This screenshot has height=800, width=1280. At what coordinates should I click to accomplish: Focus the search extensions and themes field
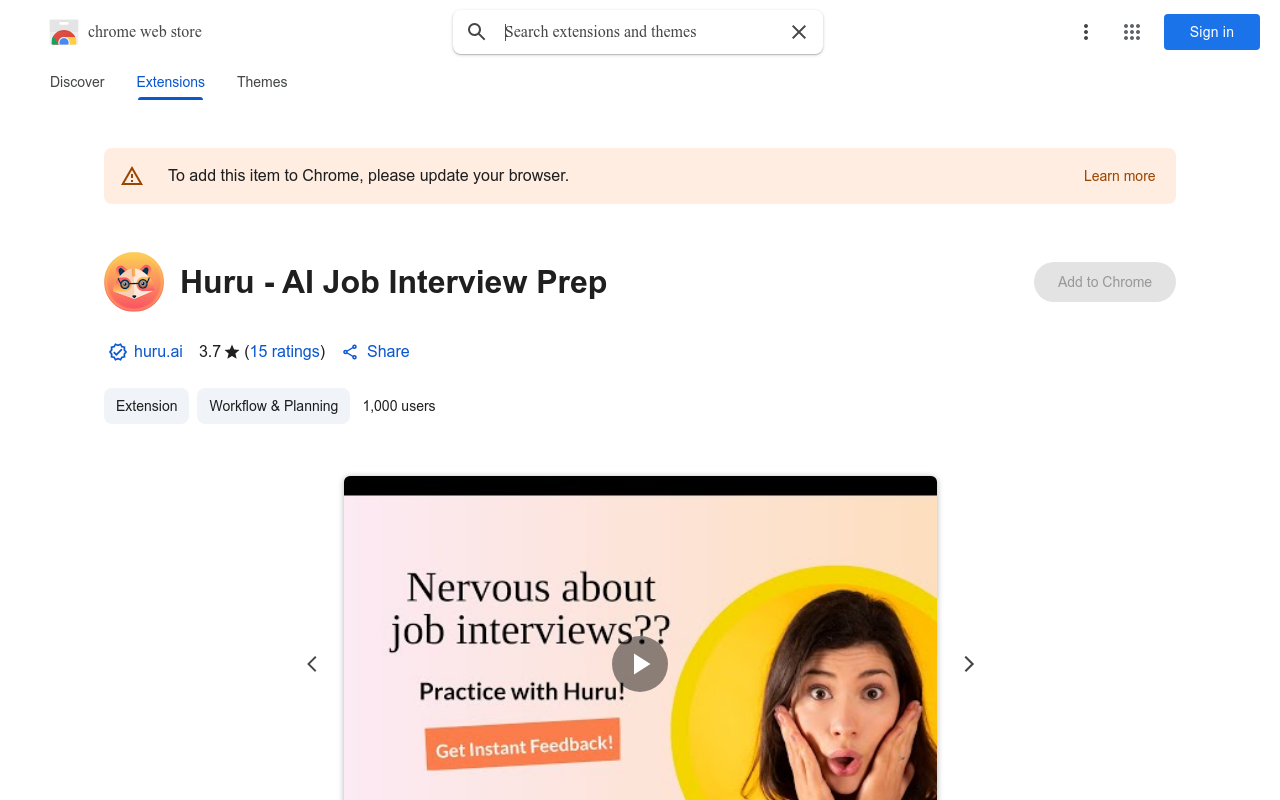coord(640,32)
